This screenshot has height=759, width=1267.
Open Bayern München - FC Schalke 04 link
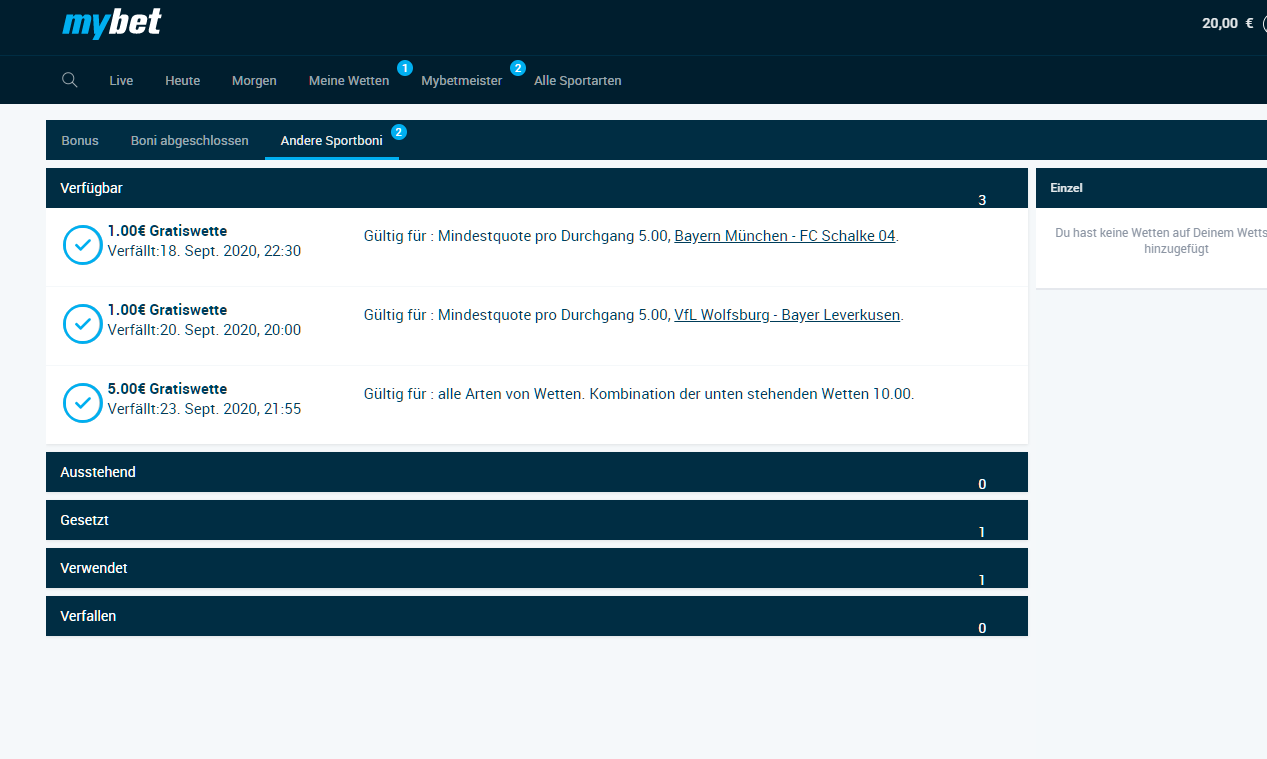pos(785,236)
